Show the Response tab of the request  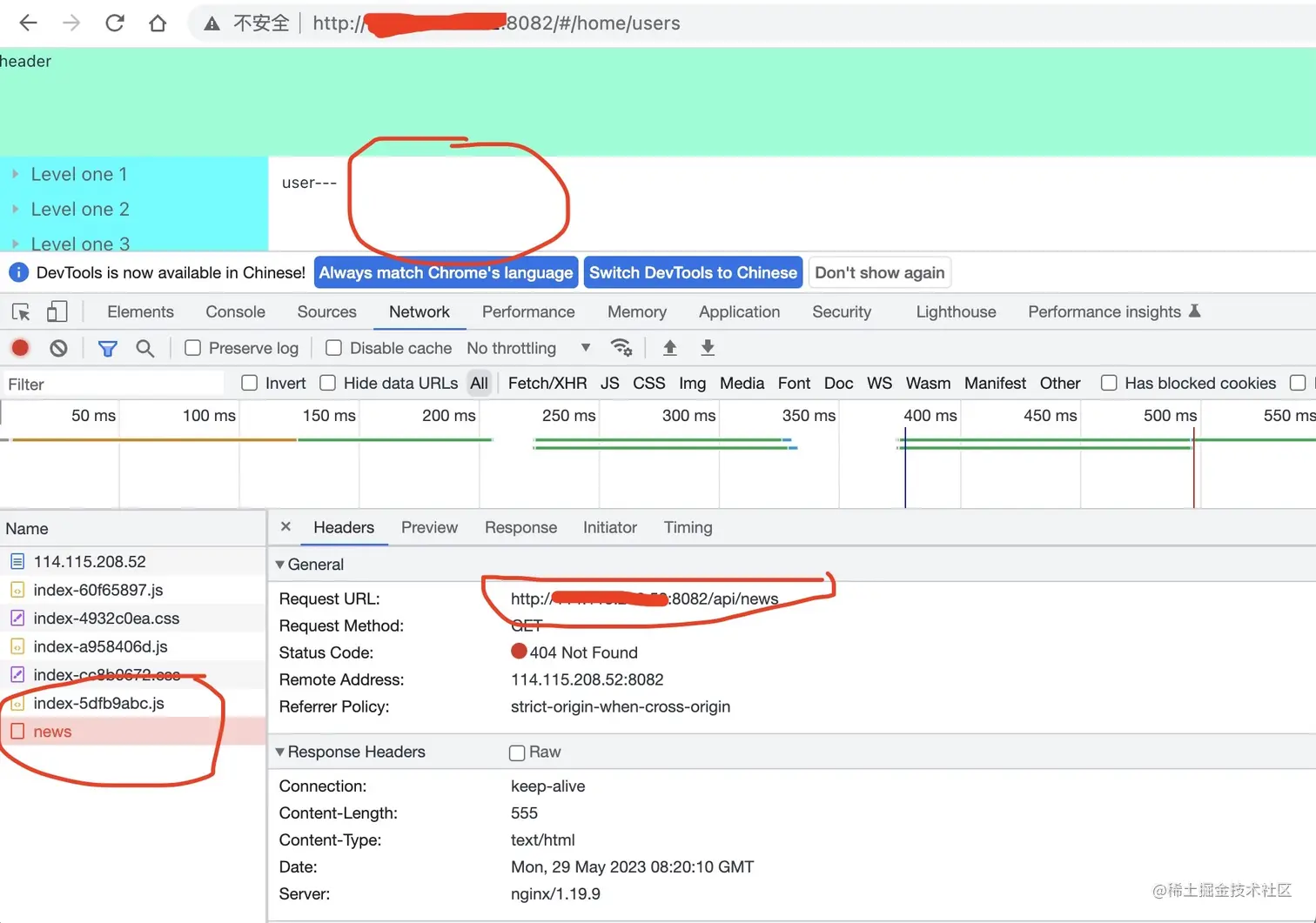(x=520, y=527)
